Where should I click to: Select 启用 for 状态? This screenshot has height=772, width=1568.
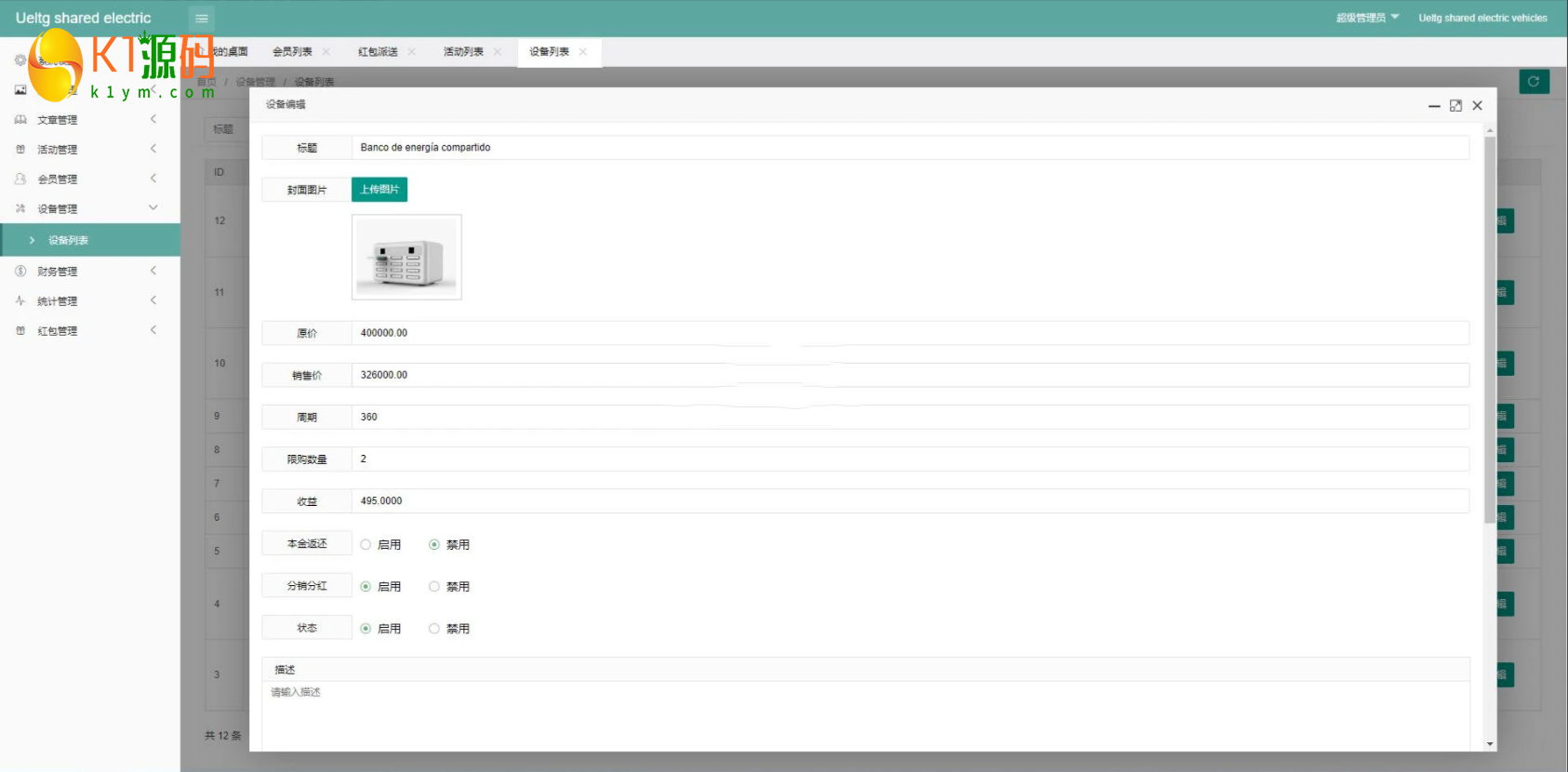(x=365, y=629)
